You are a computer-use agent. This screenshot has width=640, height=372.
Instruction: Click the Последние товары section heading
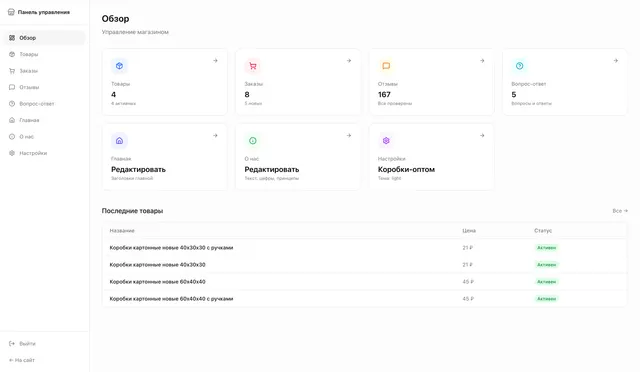click(132, 211)
